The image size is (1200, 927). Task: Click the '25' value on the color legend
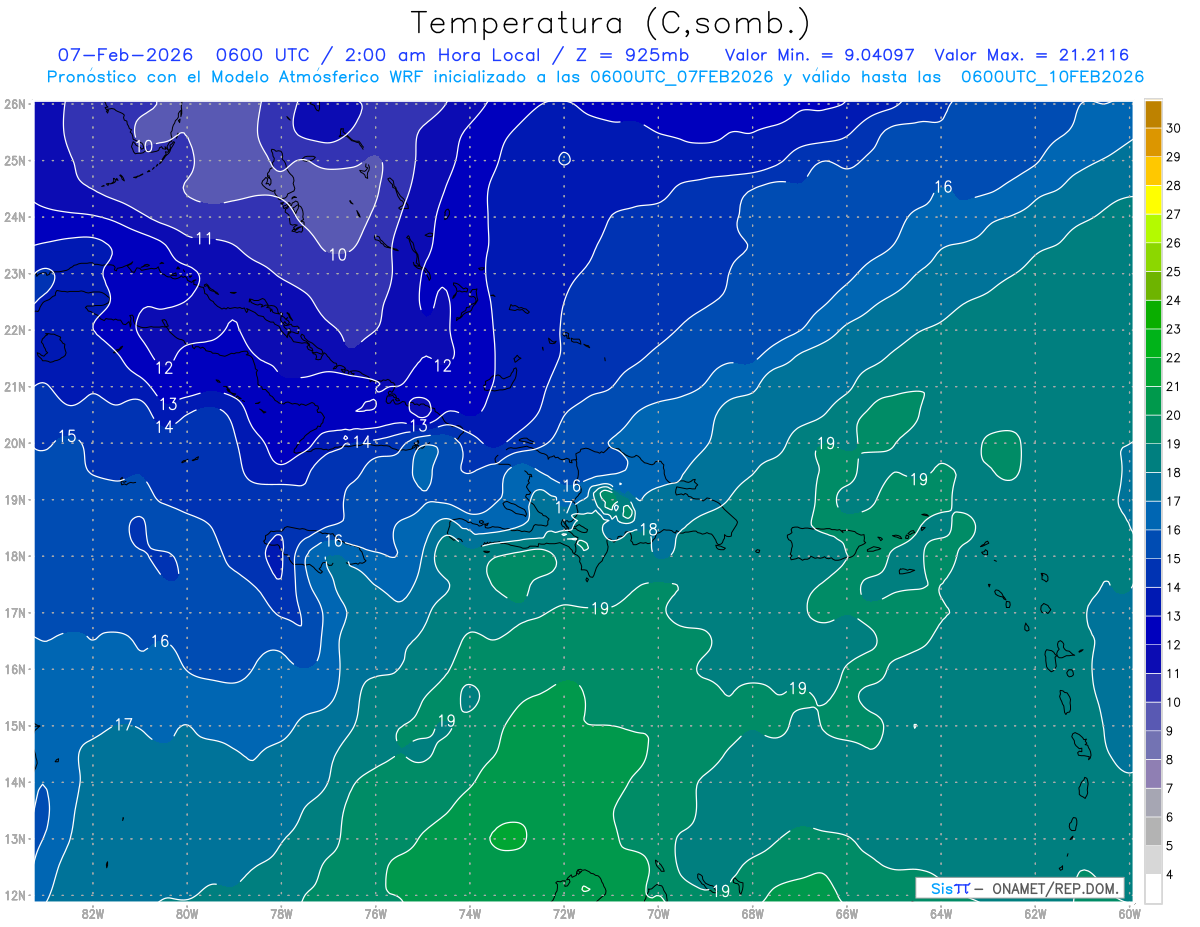[1174, 272]
